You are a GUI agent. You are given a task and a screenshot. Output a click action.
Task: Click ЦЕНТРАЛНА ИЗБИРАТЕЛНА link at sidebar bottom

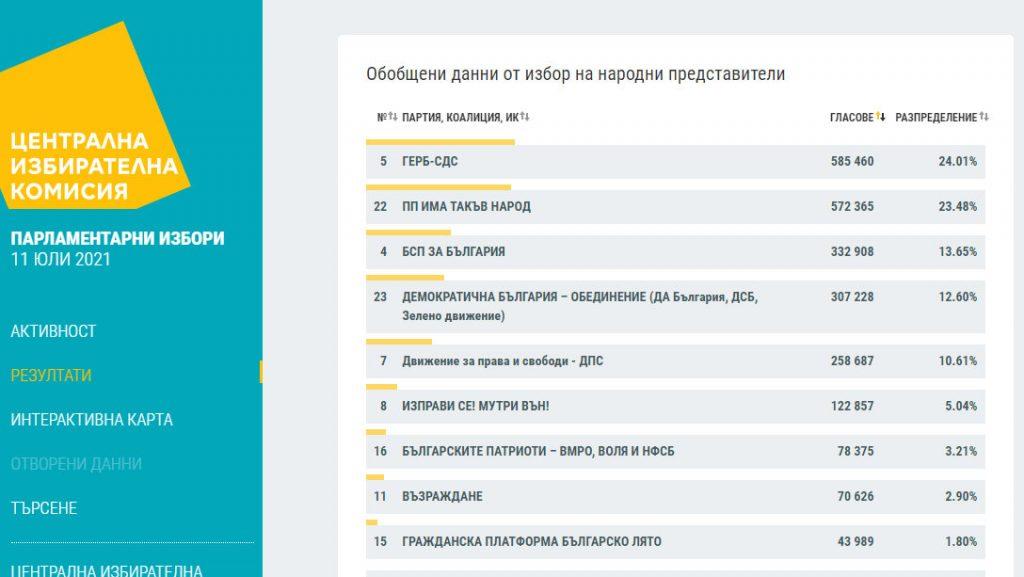pyautogui.click(x=106, y=569)
